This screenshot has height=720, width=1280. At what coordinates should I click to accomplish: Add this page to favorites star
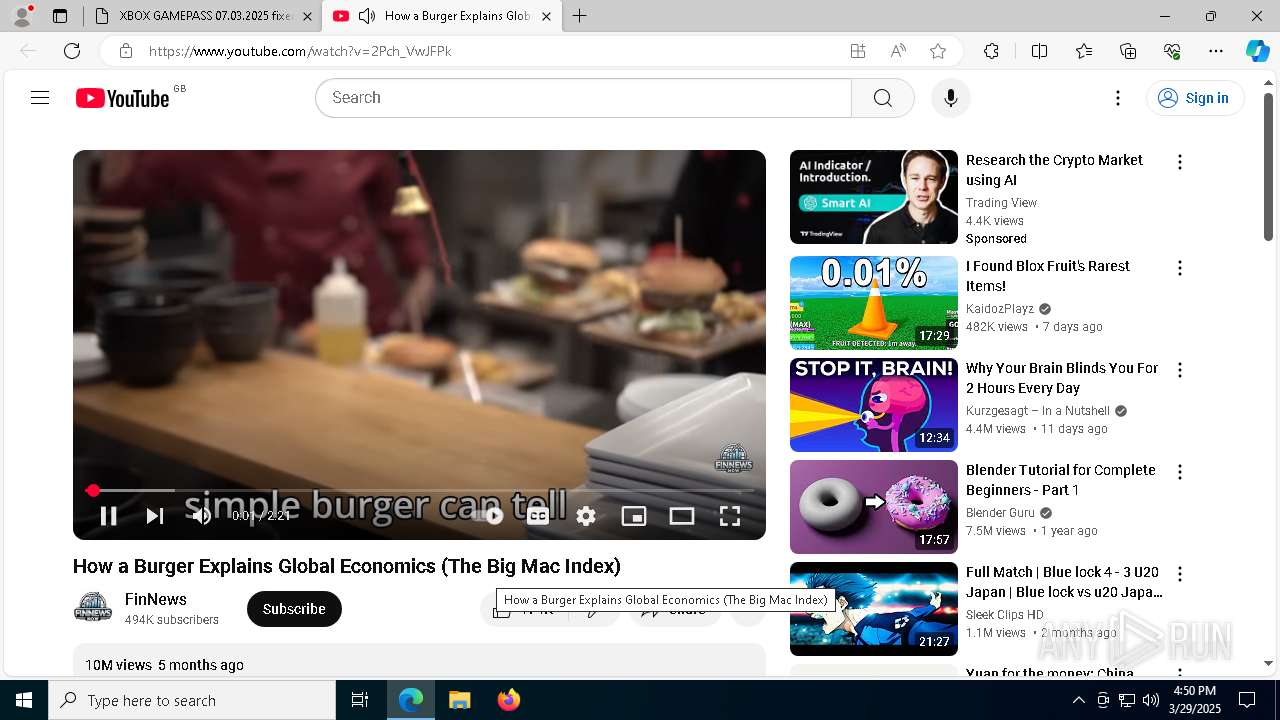938,51
